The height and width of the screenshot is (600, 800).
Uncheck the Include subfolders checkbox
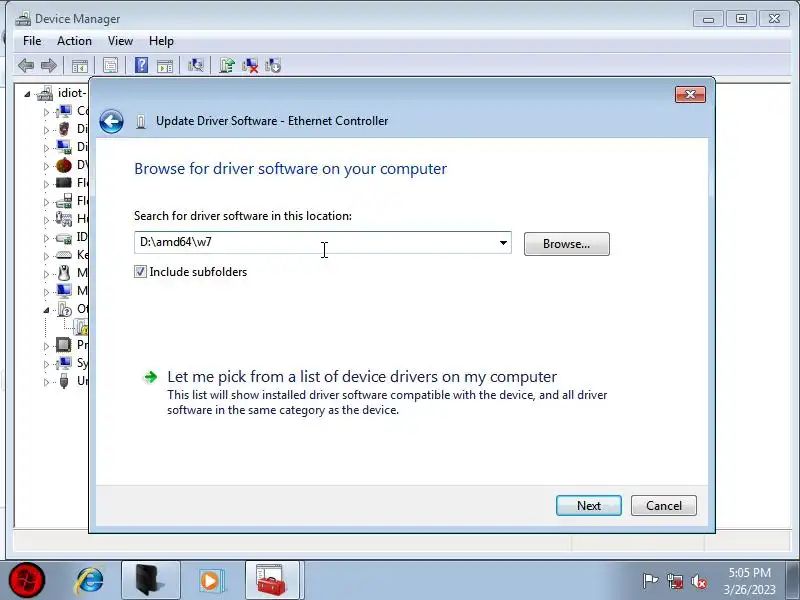tap(140, 271)
